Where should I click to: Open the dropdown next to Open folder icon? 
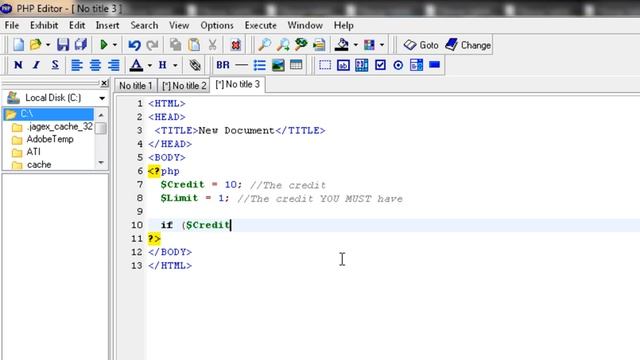coord(48,45)
